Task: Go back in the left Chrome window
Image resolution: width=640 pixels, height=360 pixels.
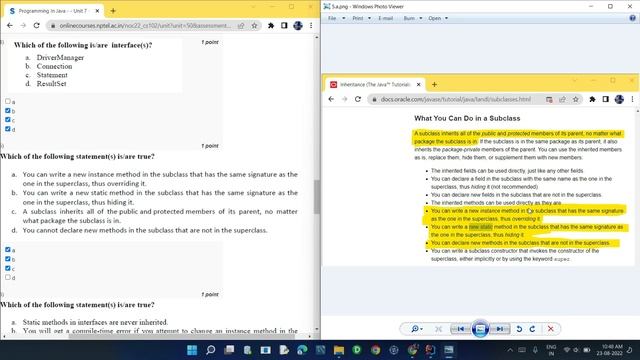Action: point(10,25)
